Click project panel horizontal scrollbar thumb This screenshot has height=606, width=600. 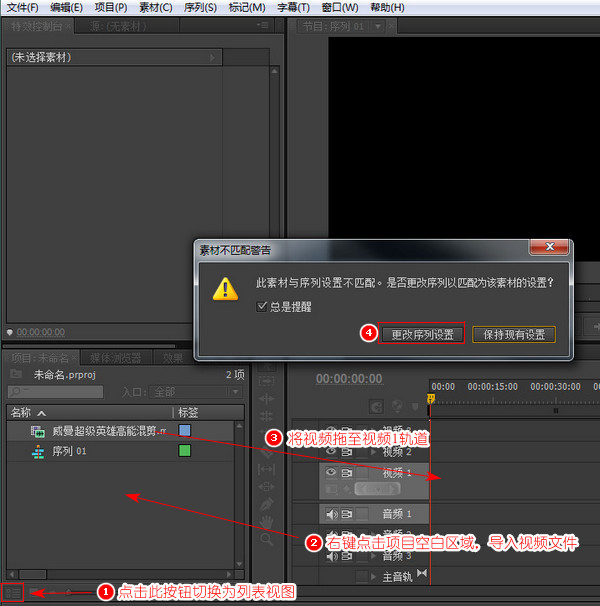pyautogui.click(x=32, y=574)
